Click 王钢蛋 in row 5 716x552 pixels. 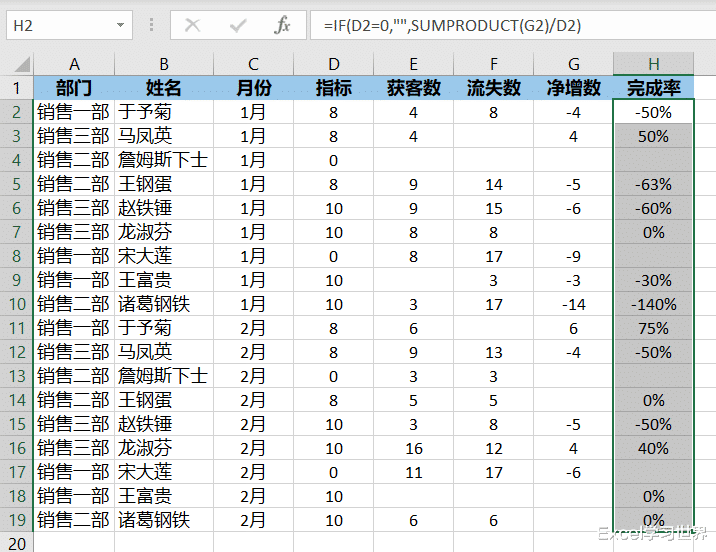(145, 184)
